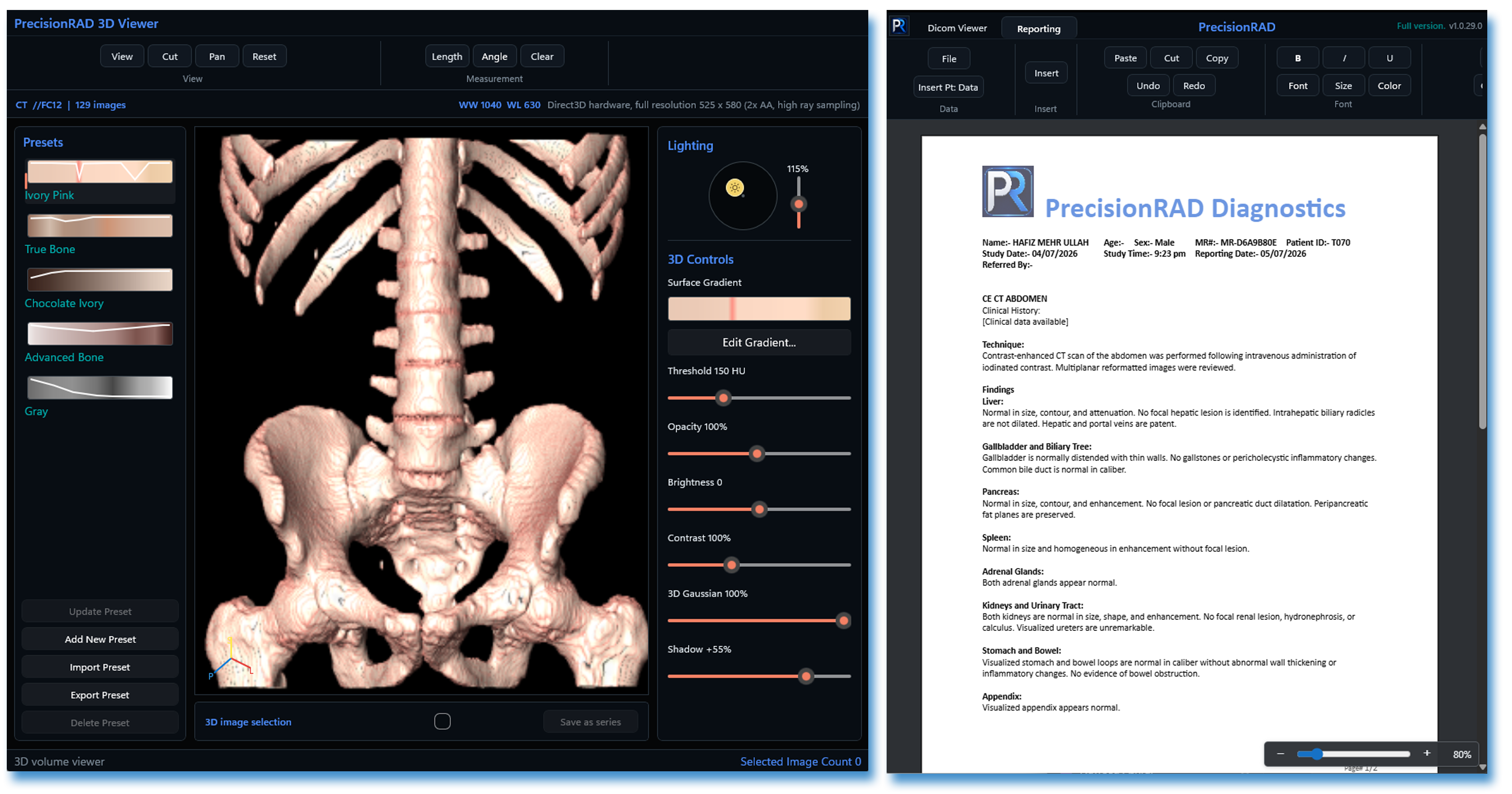Click the Opacity slider handle
The image size is (1512, 794).
(757, 454)
